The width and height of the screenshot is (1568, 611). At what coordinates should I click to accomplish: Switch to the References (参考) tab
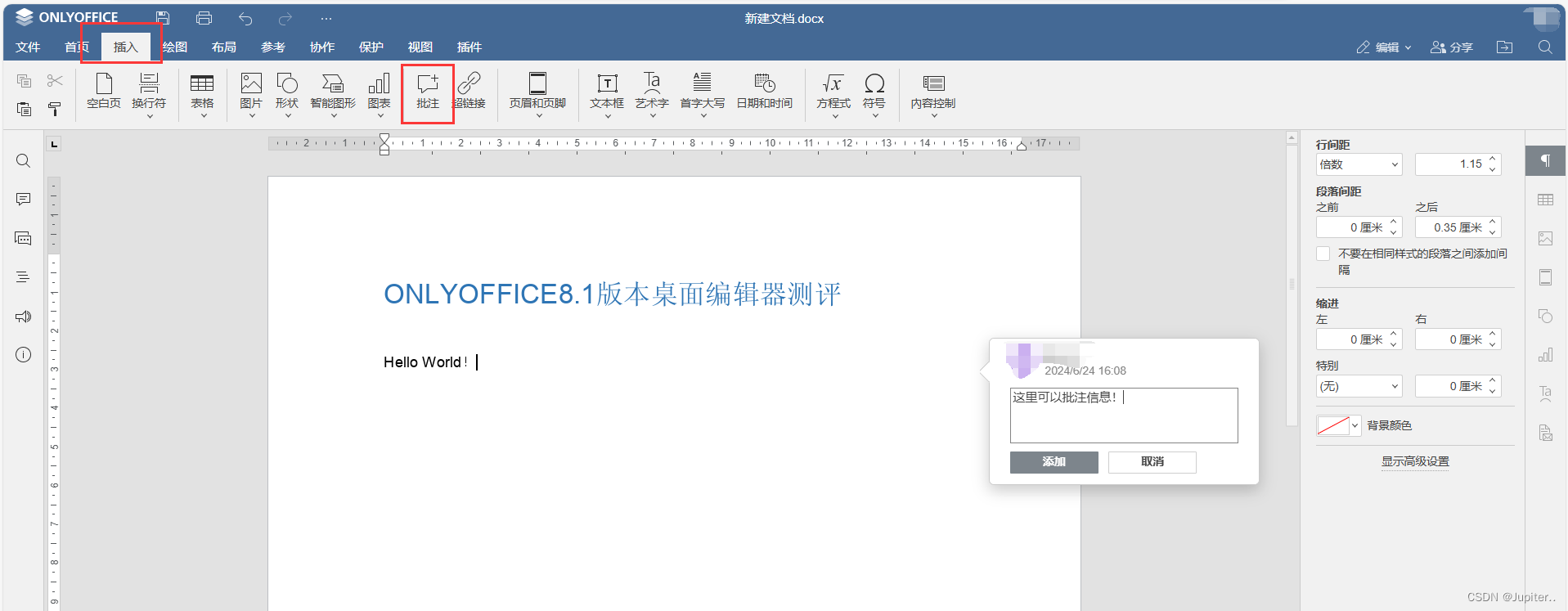272,47
